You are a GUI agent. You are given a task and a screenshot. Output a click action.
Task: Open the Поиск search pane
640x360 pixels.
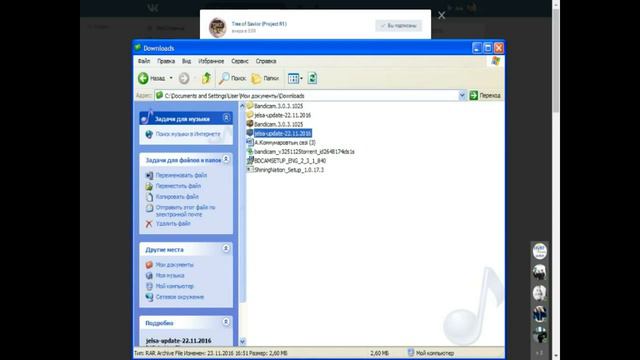pyautogui.click(x=232, y=78)
